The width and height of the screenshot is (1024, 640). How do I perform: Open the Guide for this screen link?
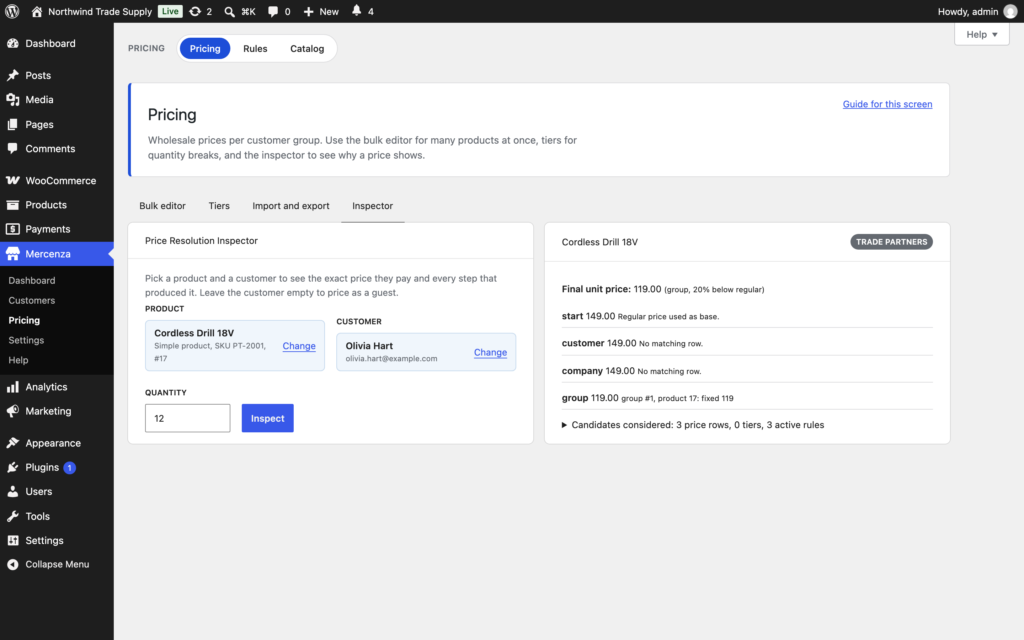coord(887,104)
